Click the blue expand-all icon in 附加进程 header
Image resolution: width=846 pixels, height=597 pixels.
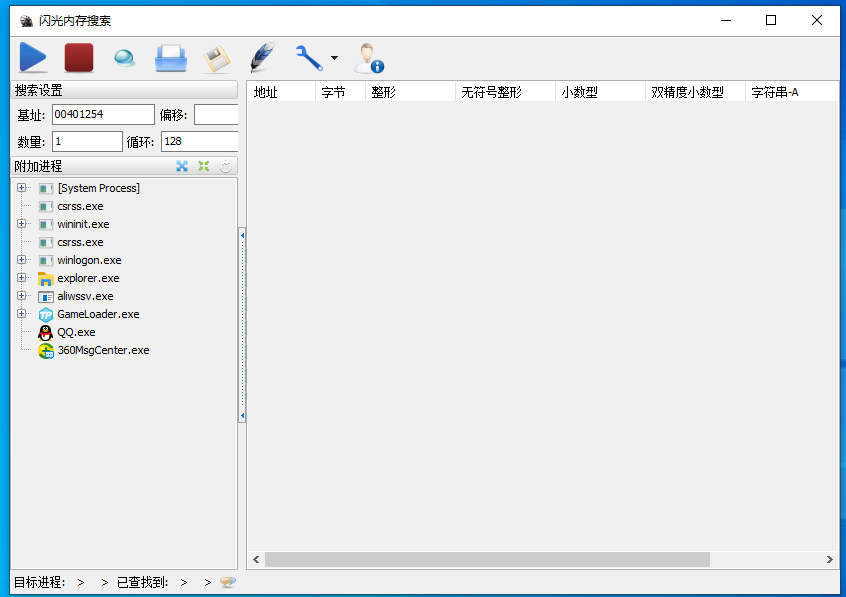(182, 166)
